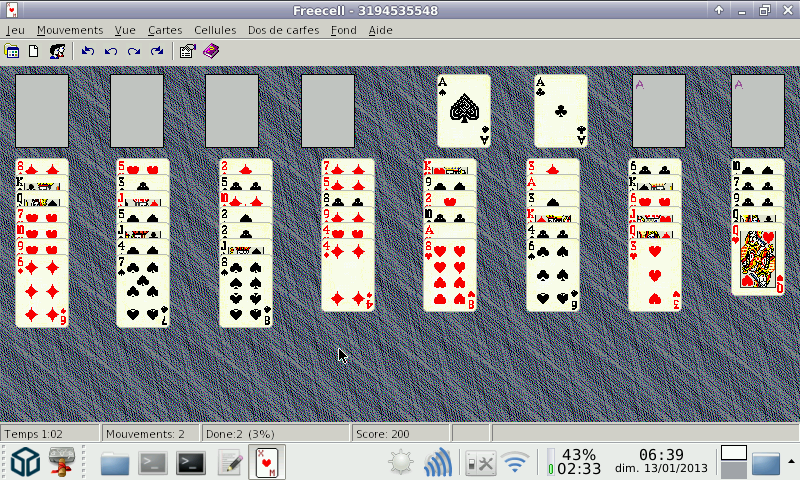Viewport: 800px width, 480px height.
Task: Open the grey terminal launcher
Action: (x=153, y=463)
